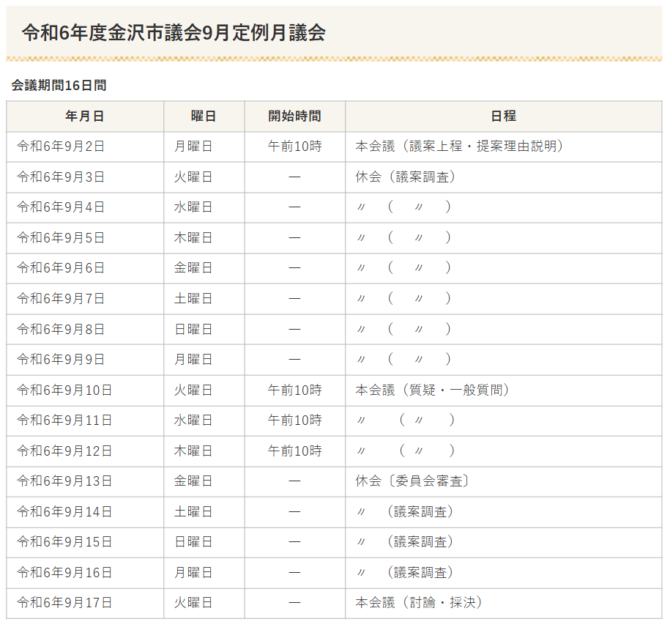Click 金曜日 in the 9月13日 row
This screenshot has height=630, width=670.
point(204,481)
